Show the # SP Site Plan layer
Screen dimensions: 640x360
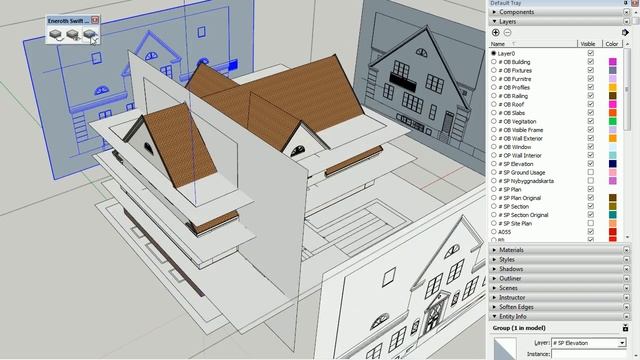pos(591,223)
